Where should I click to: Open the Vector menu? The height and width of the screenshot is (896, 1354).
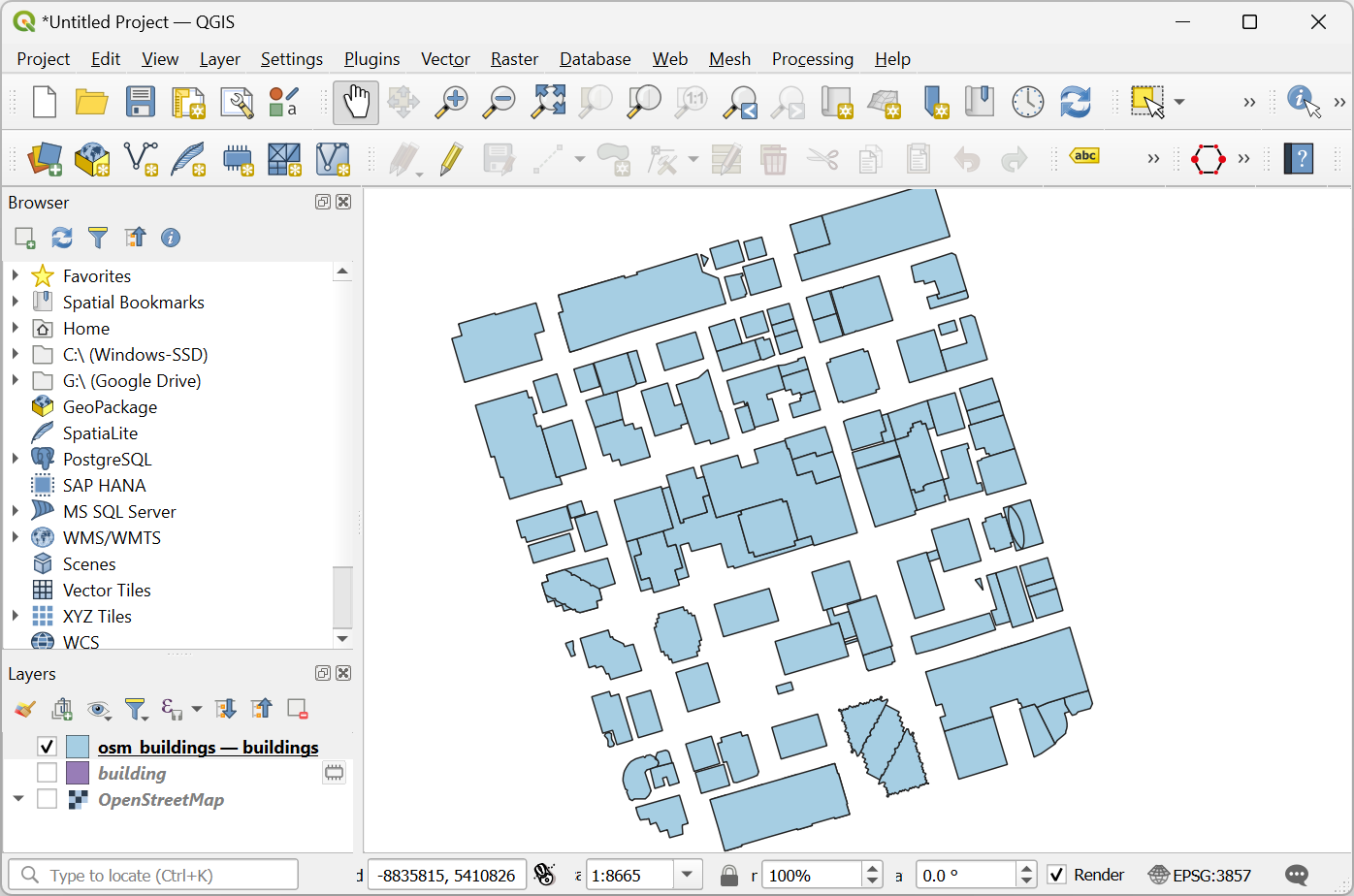(x=445, y=59)
